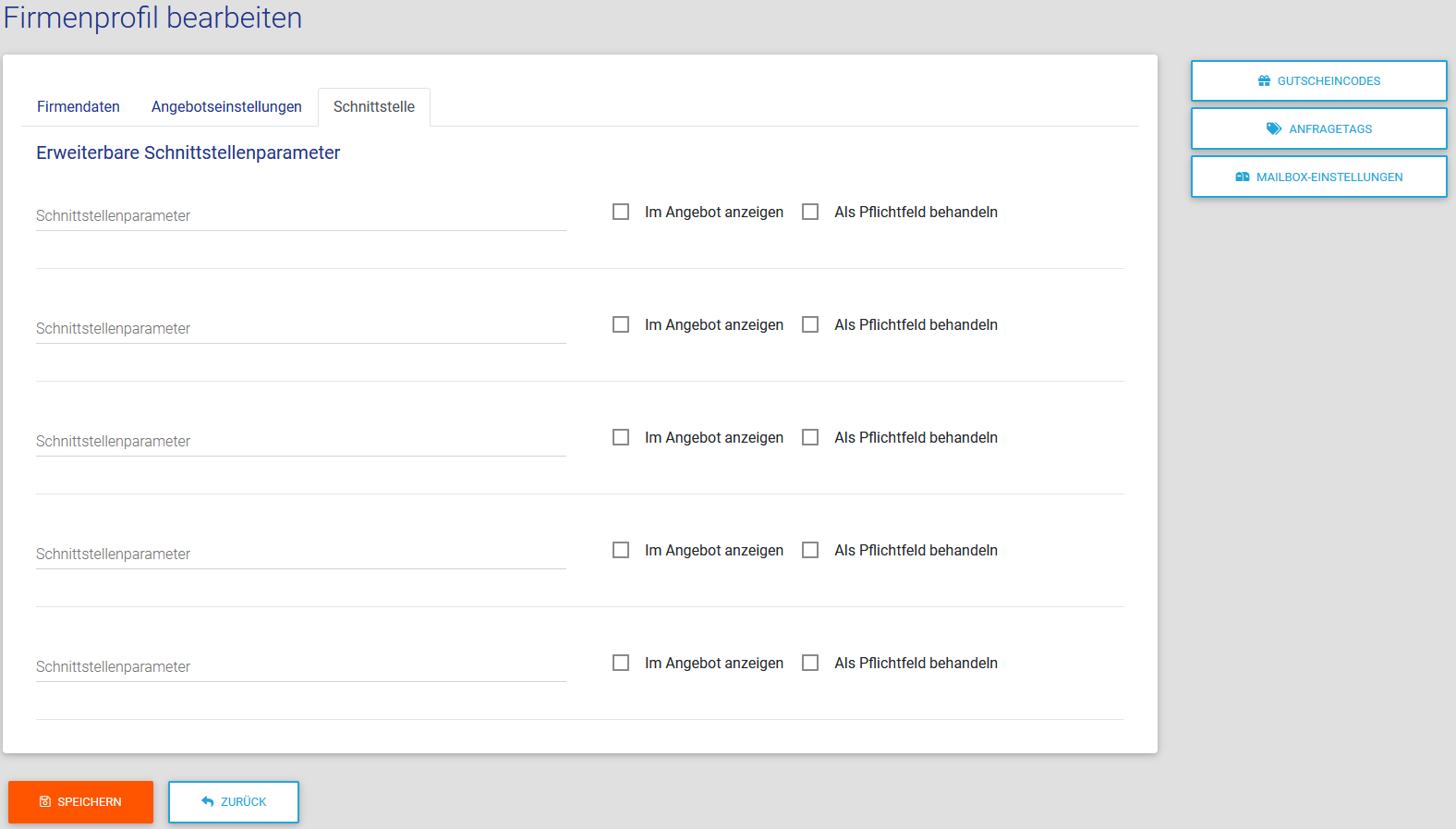Focus the first Schnittstellenparameter input field
This screenshot has height=829, width=1456.
tap(300, 215)
